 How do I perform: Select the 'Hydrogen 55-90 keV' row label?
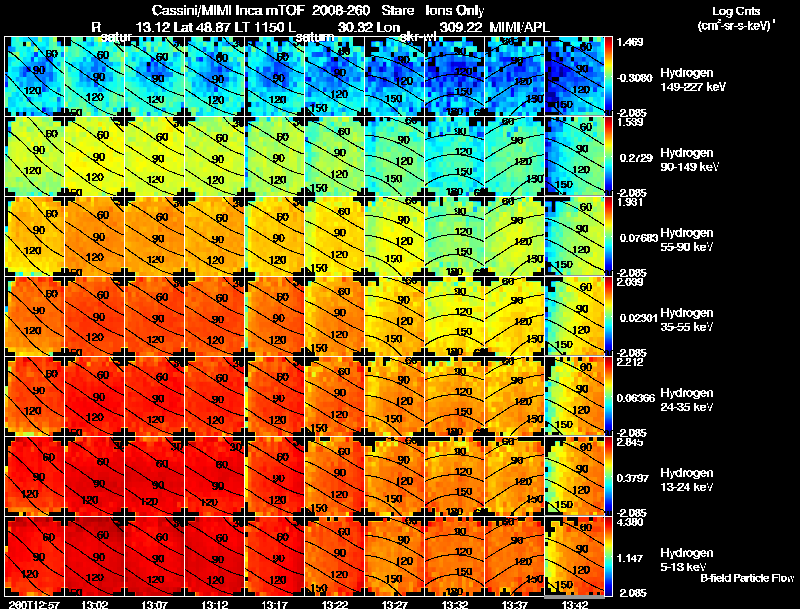click(x=687, y=239)
